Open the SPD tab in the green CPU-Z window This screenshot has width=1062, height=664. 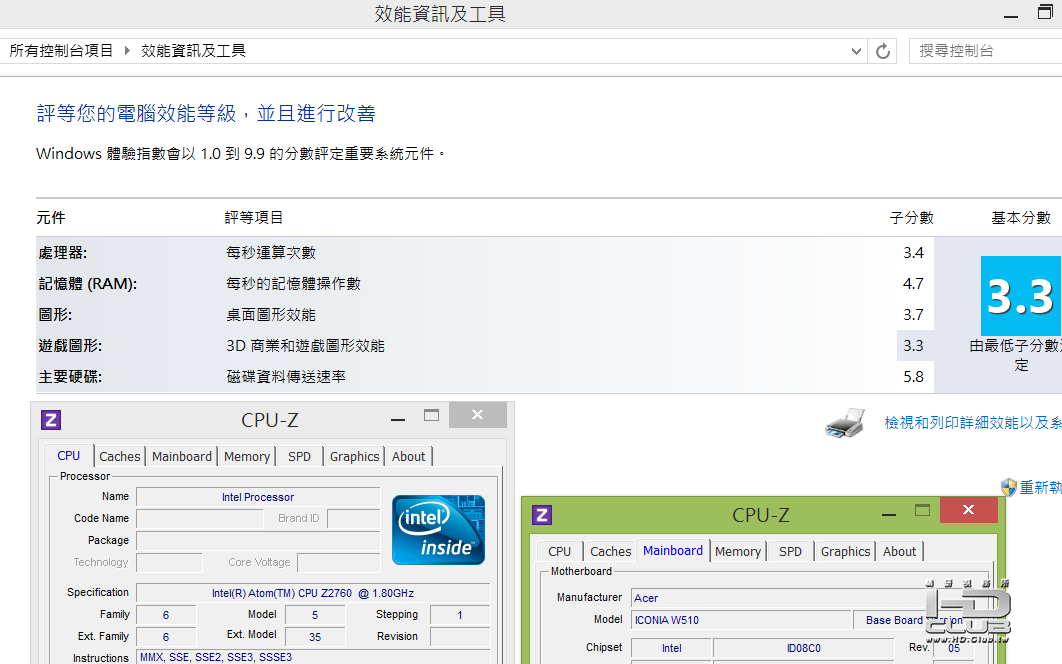[x=790, y=552]
